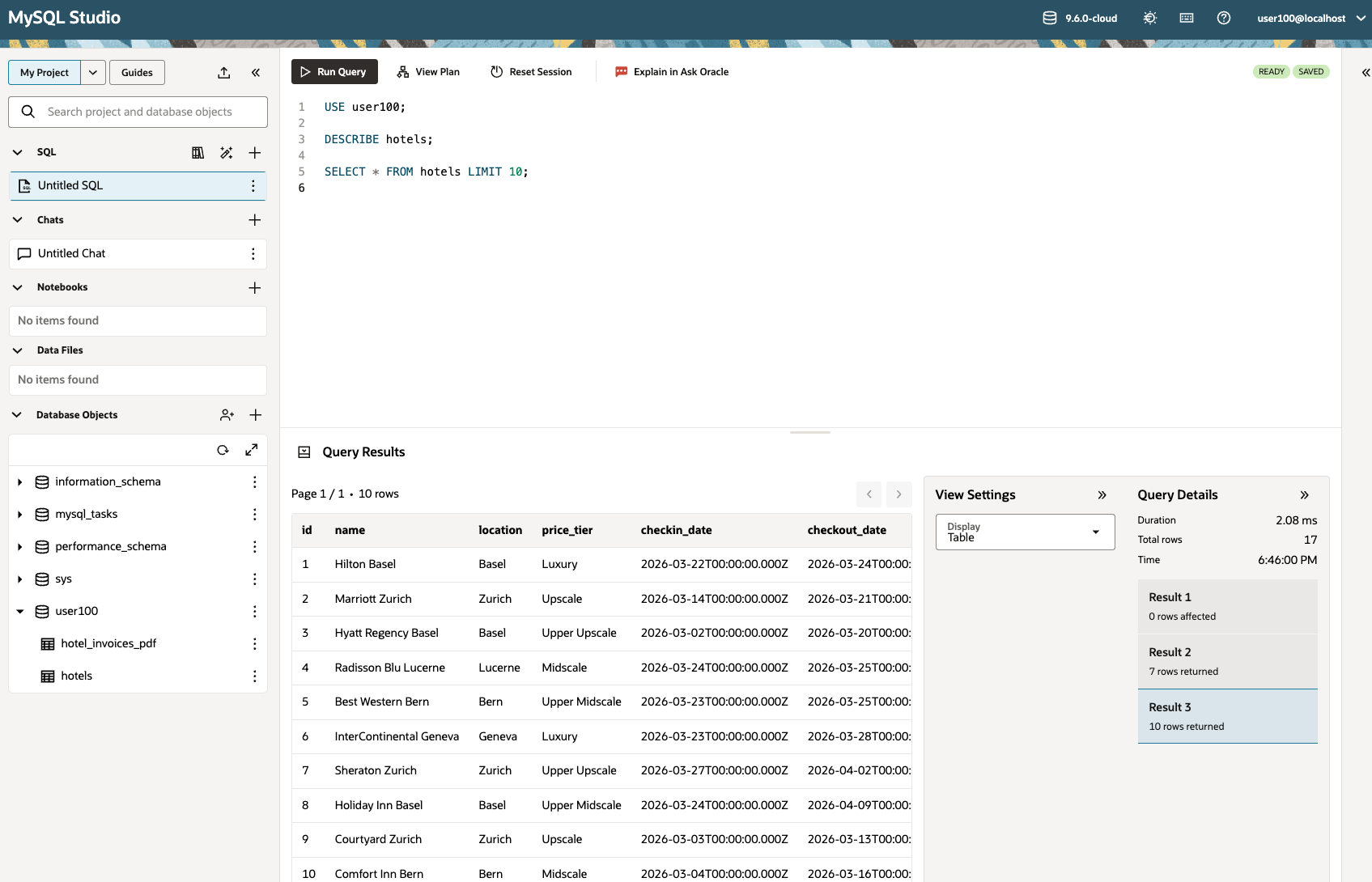
Task: Select Result 3 tab
Action: coord(1227,716)
